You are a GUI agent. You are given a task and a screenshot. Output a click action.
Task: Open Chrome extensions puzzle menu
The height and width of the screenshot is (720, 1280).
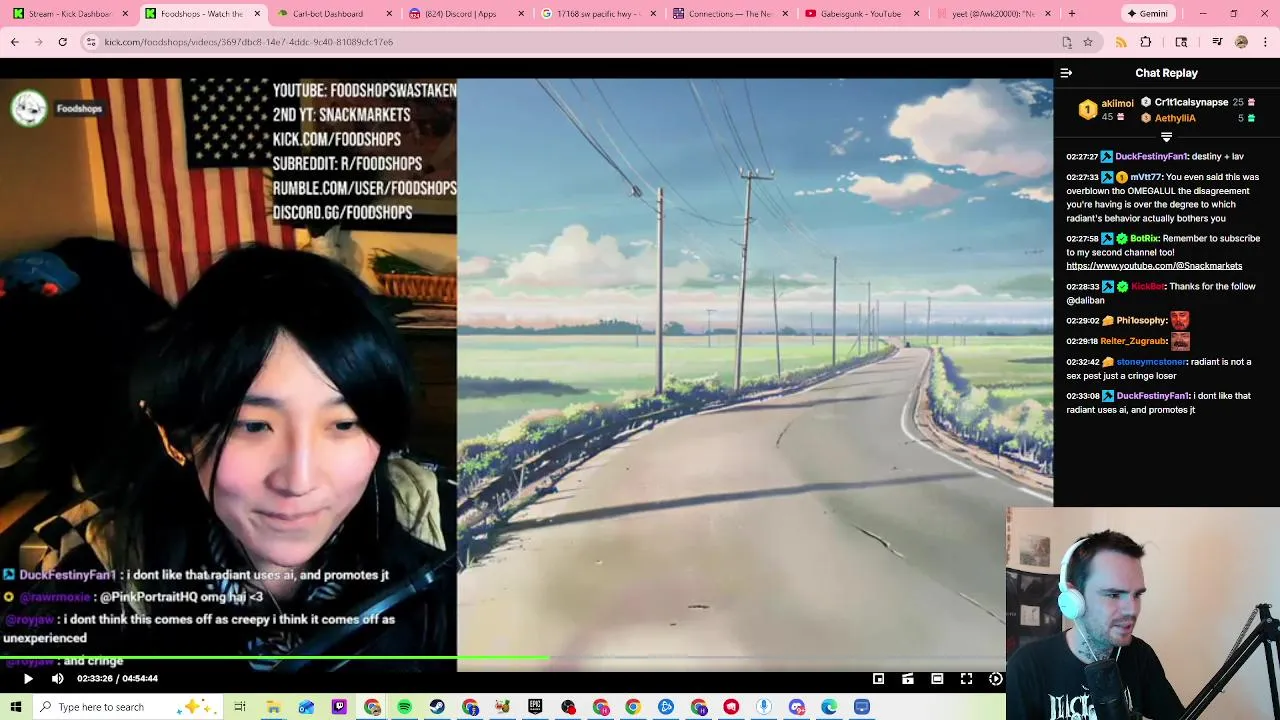1145,42
